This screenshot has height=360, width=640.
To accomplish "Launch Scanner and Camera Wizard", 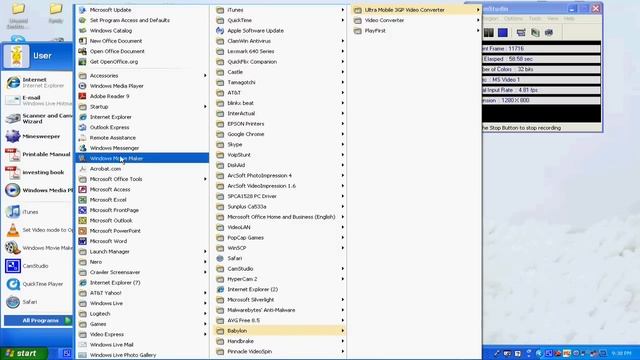I will tap(38, 118).
